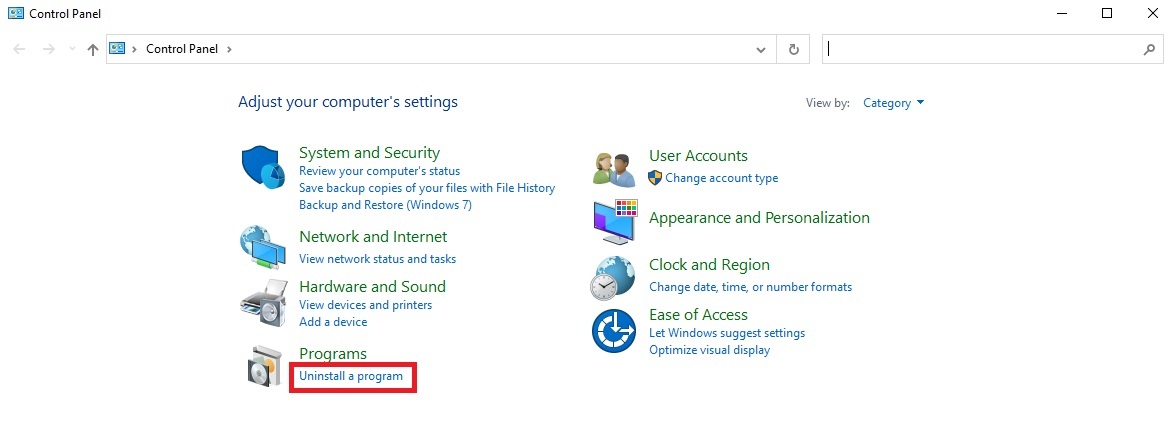Screen dimensions: 1176x429
Task: Click inside the Control Panel search box
Action: pos(980,49)
